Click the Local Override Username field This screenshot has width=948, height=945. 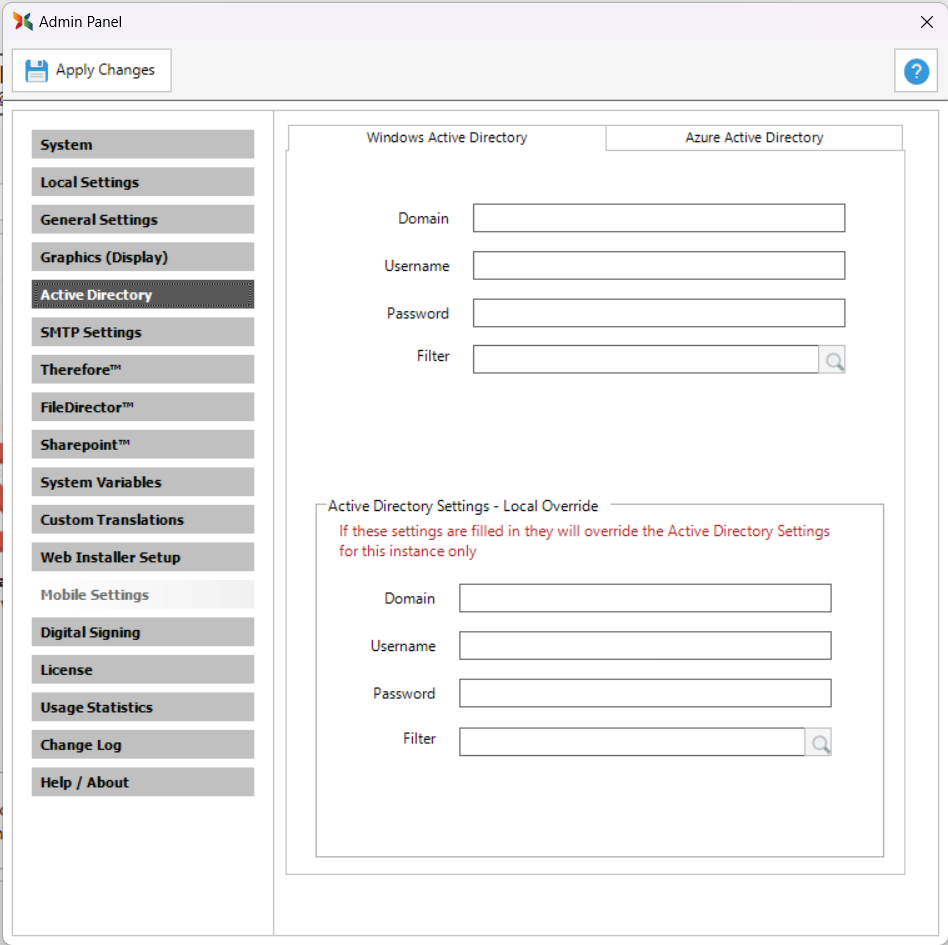tap(644, 646)
